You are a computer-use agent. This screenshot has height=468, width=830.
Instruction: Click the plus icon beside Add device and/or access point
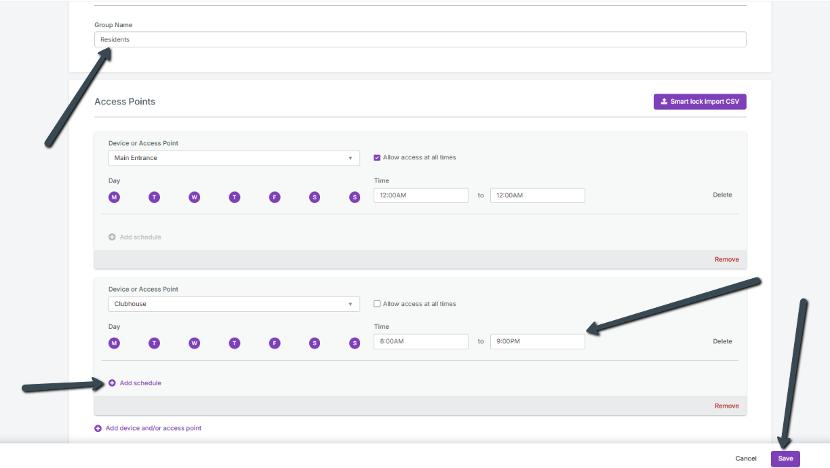[98, 428]
